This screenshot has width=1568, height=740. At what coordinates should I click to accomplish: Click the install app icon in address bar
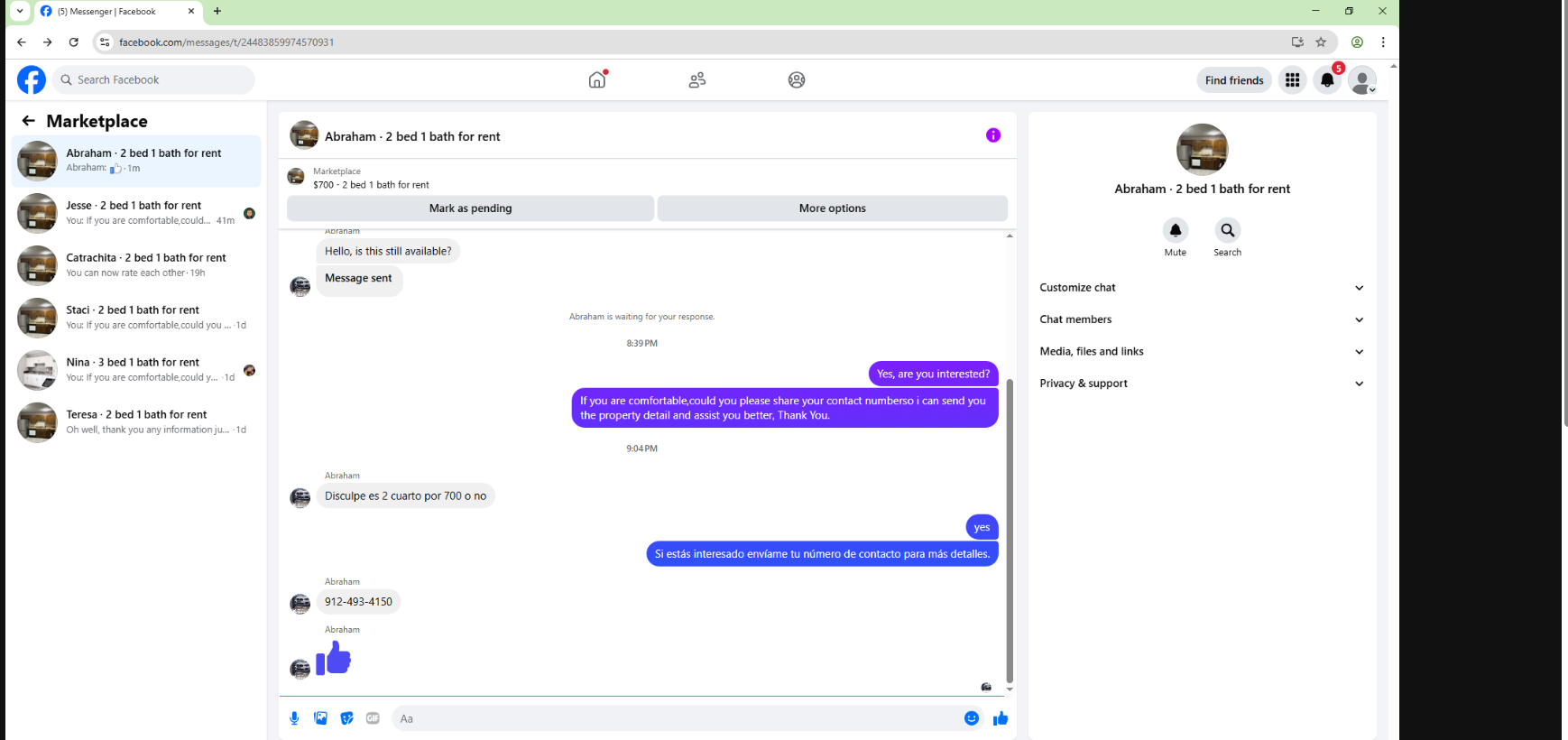[1297, 42]
